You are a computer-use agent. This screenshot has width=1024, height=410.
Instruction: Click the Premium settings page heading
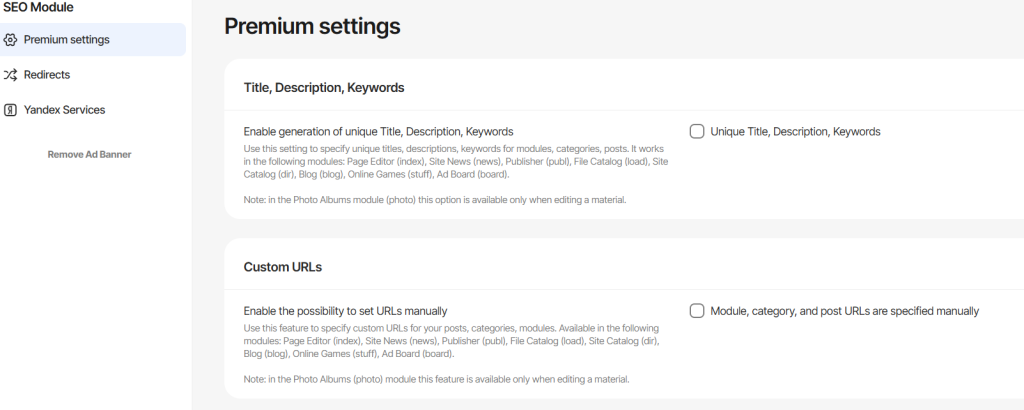coord(312,26)
